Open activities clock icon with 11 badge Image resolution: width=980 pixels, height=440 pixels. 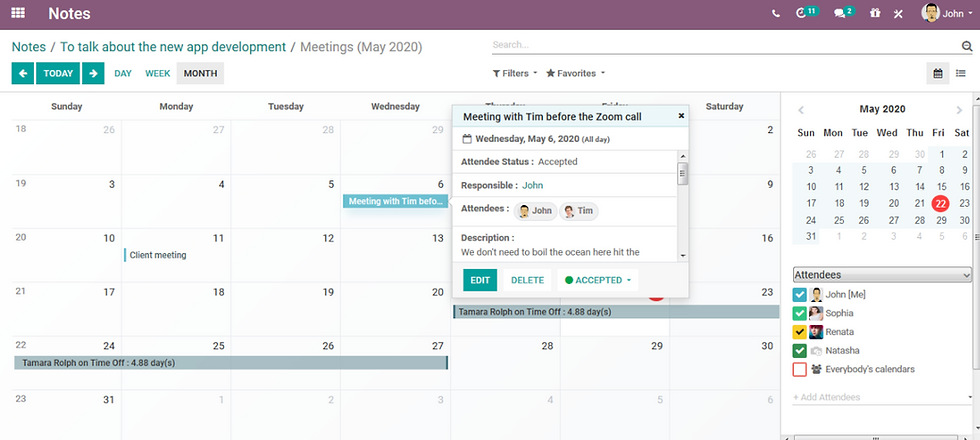pyautogui.click(x=807, y=12)
